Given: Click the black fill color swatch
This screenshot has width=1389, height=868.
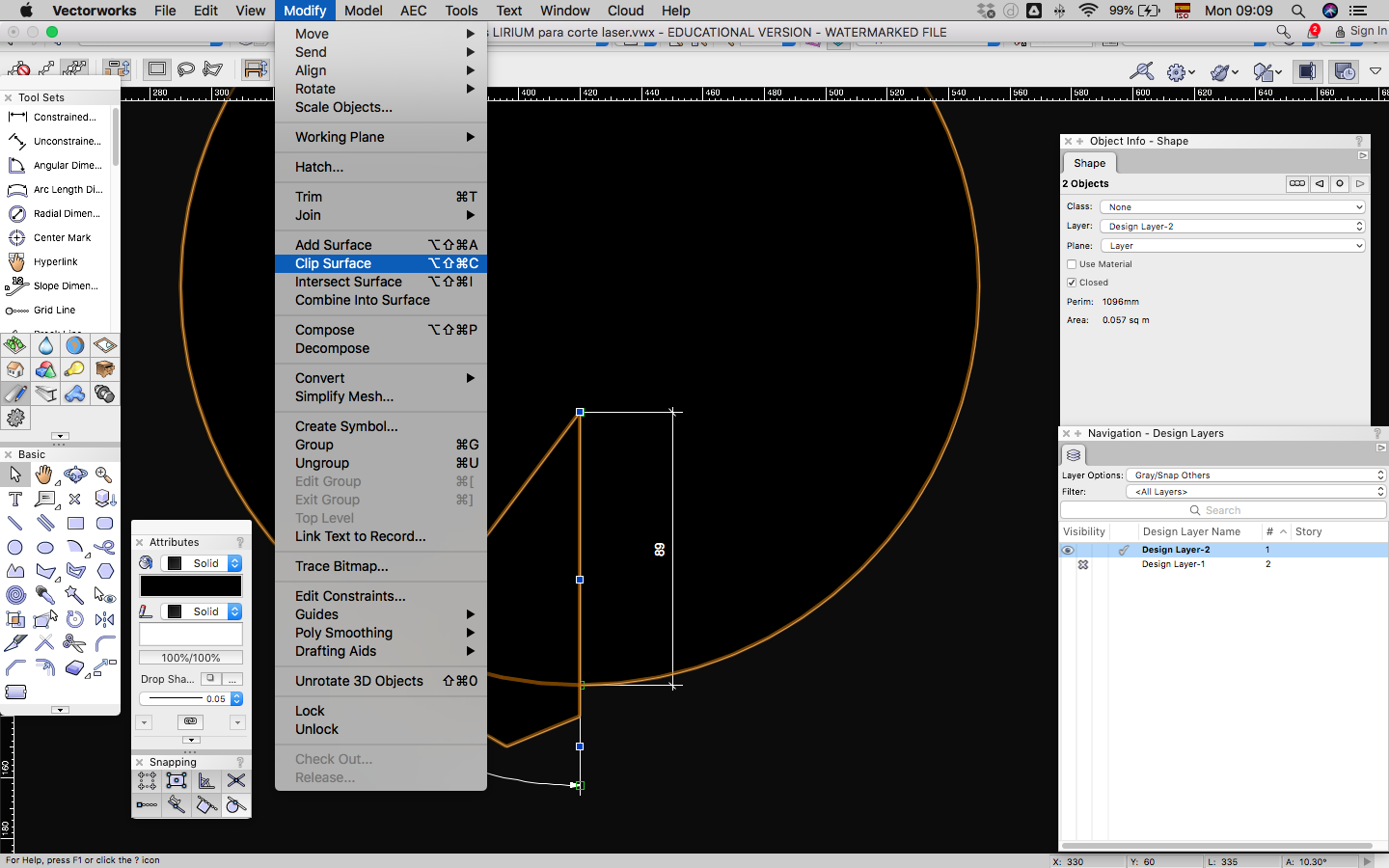Looking at the screenshot, I should pyautogui.click(x=191, y=586).
